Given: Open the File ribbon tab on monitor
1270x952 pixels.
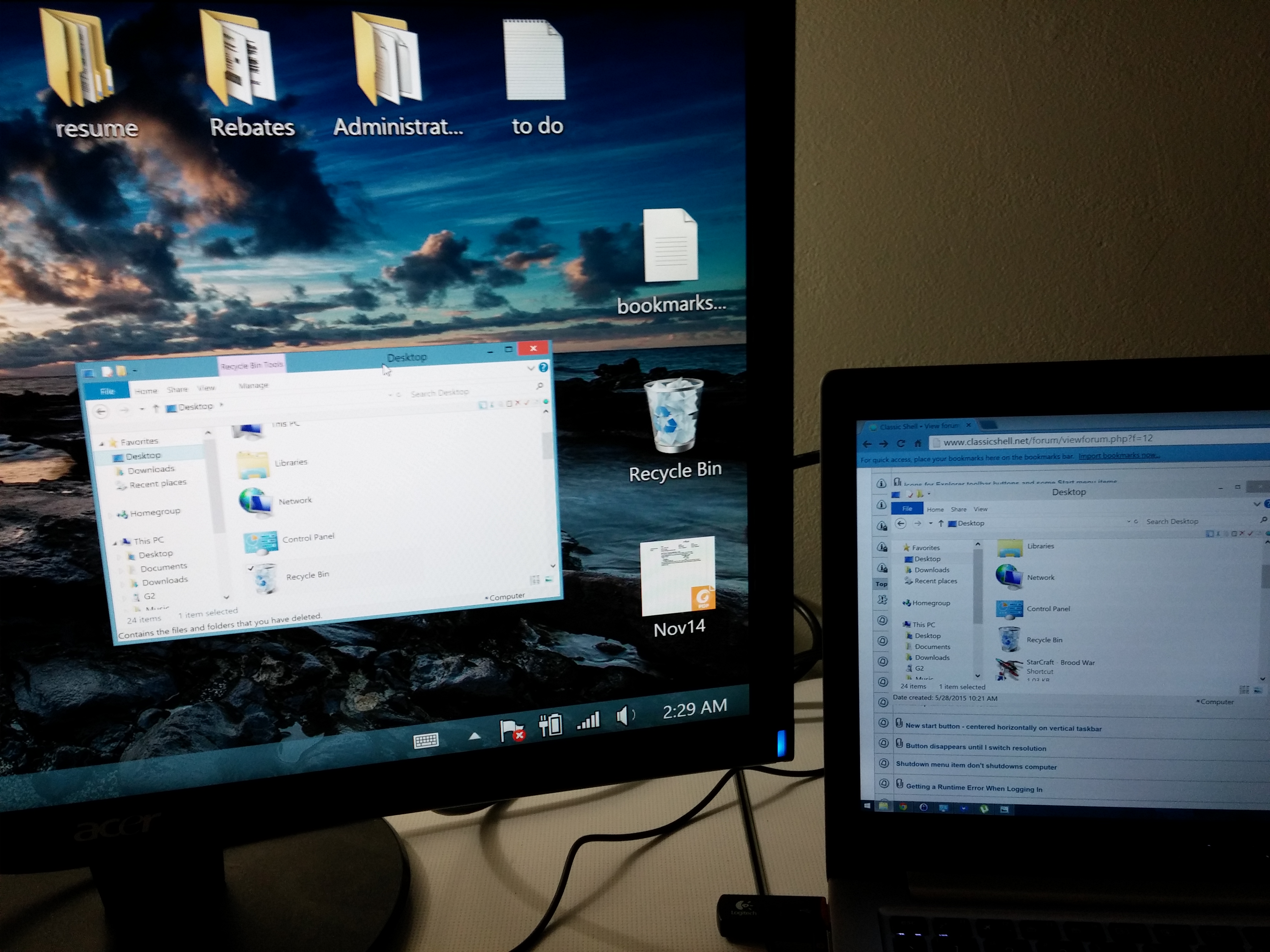Looking at the screenshot, I should coord(107,391).
